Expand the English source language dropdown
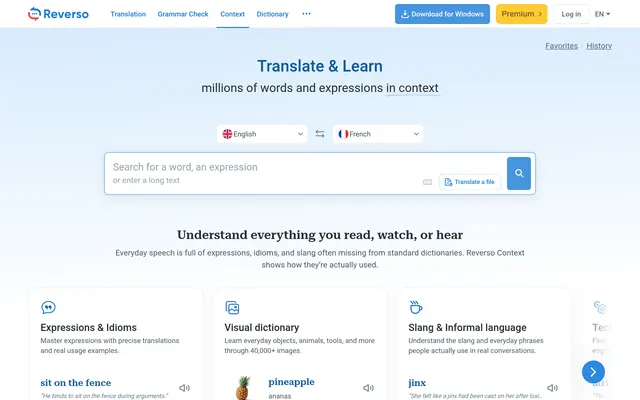The height and width of the screenshot is (400, 640). pos(262,134)
